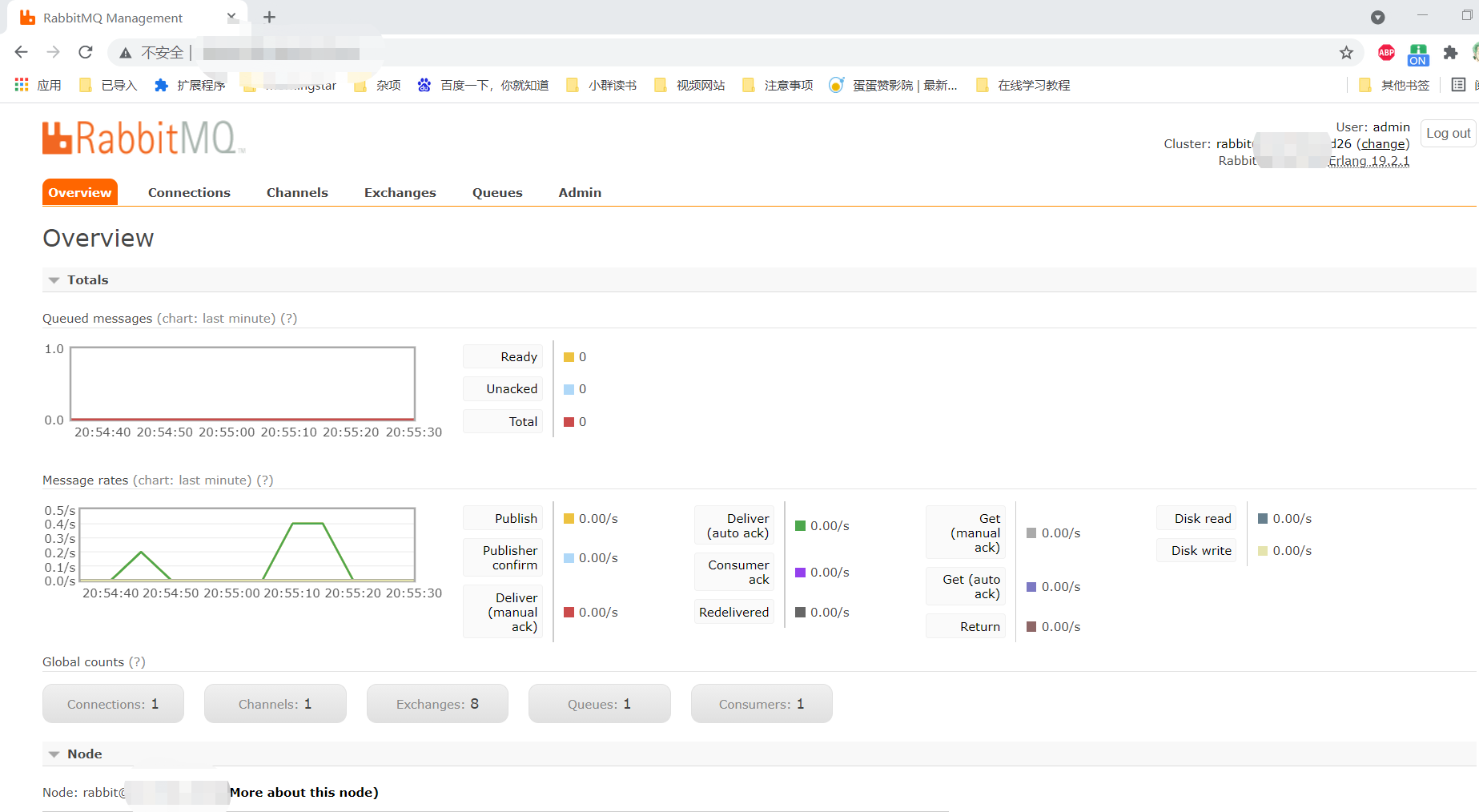
Task: Open the 应用 apps grid shortcut
Action: [38, 85]
